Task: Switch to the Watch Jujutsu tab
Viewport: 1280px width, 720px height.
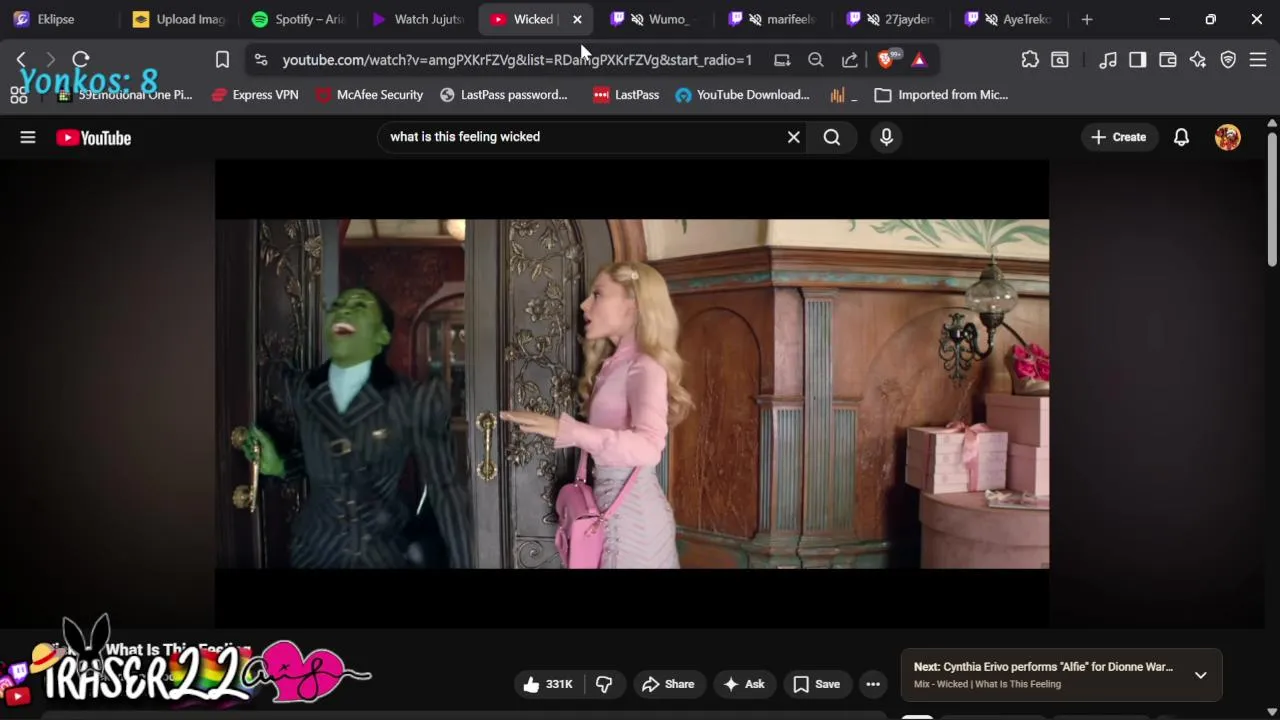Action: coord(418,19)
